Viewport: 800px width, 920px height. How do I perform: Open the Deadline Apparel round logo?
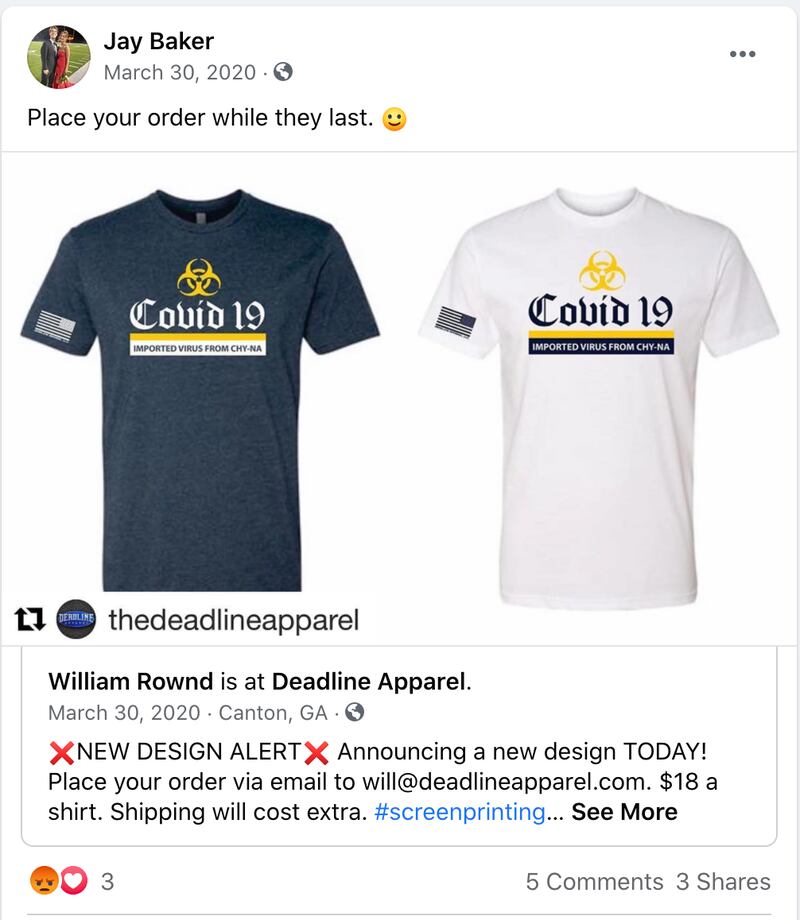pyautogui.click(x=76, y=619)
